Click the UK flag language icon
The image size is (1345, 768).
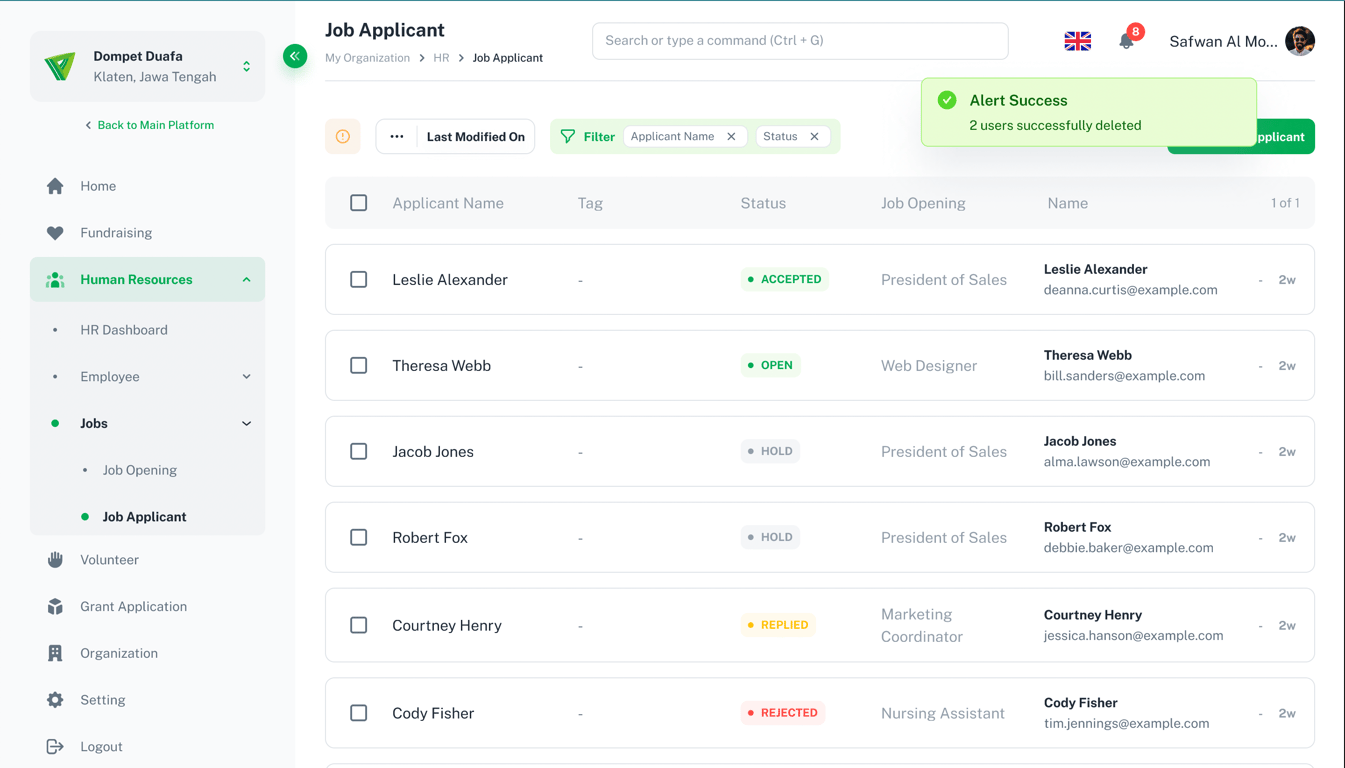click(1077, 41)
